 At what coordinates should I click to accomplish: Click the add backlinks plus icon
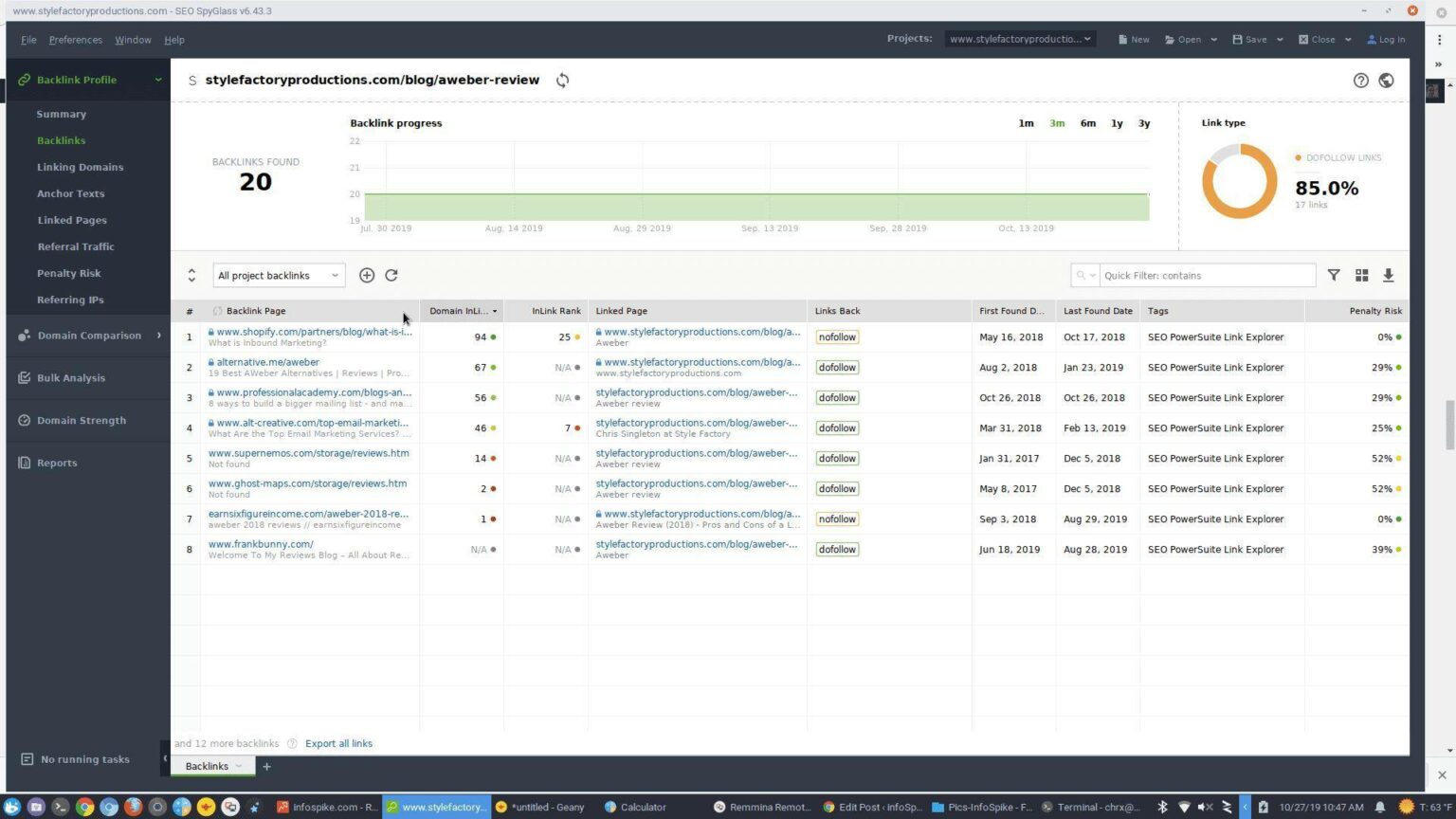click(x=367, y=275)
